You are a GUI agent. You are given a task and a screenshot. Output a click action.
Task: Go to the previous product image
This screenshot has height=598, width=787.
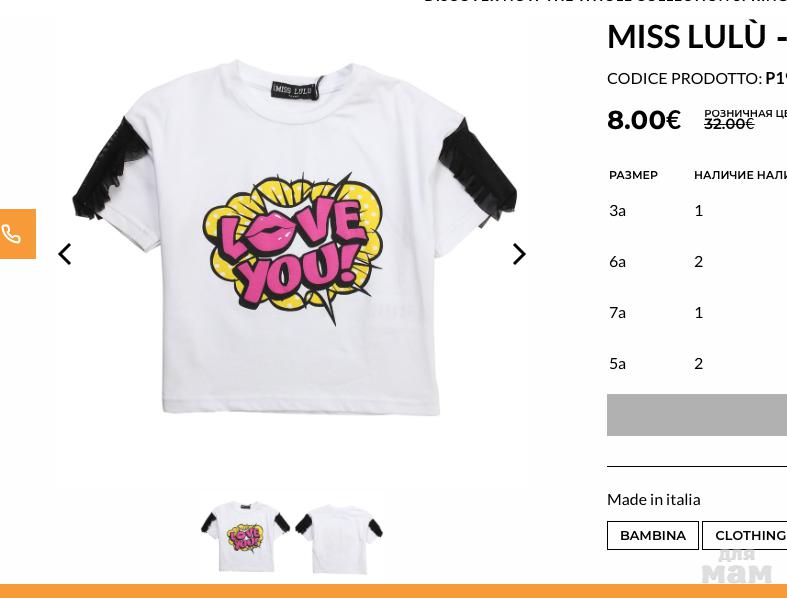coord(65,254)
